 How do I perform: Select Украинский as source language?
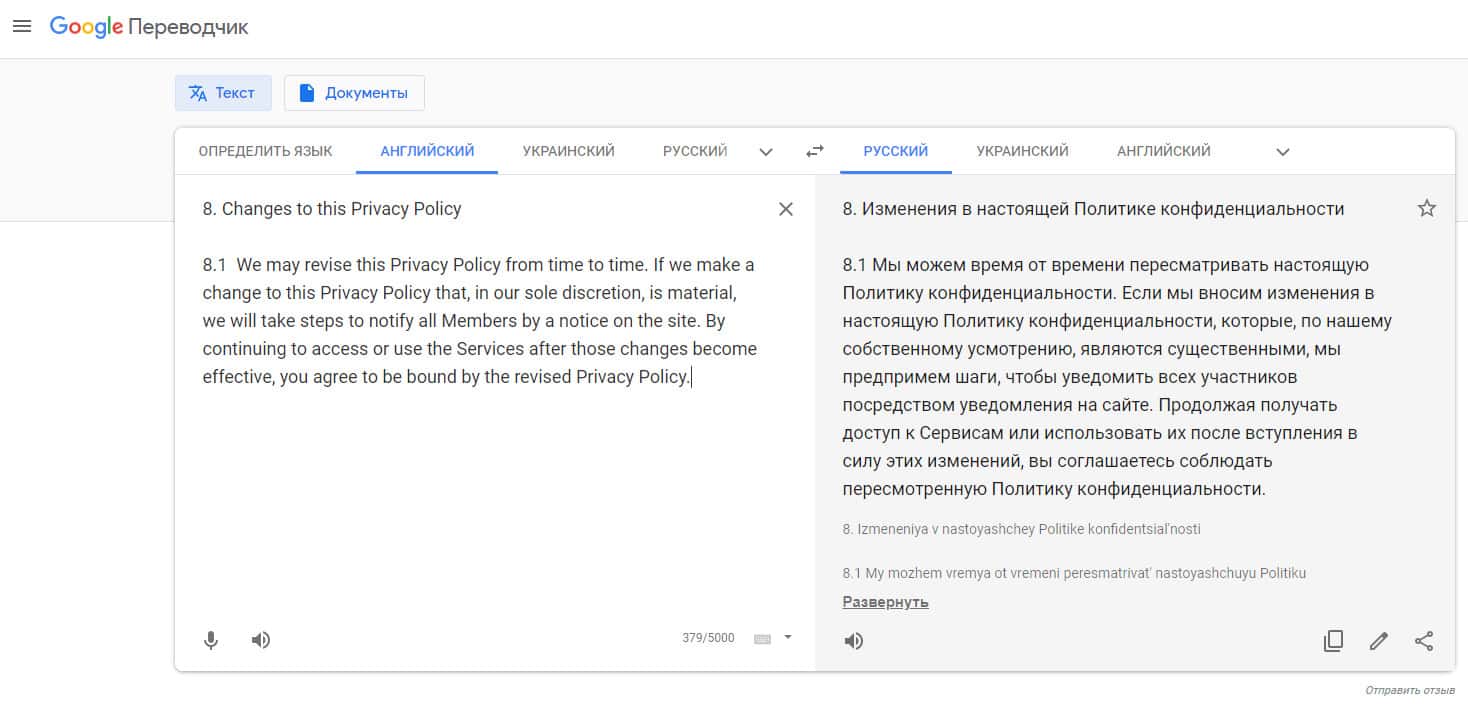click(568, 151)
